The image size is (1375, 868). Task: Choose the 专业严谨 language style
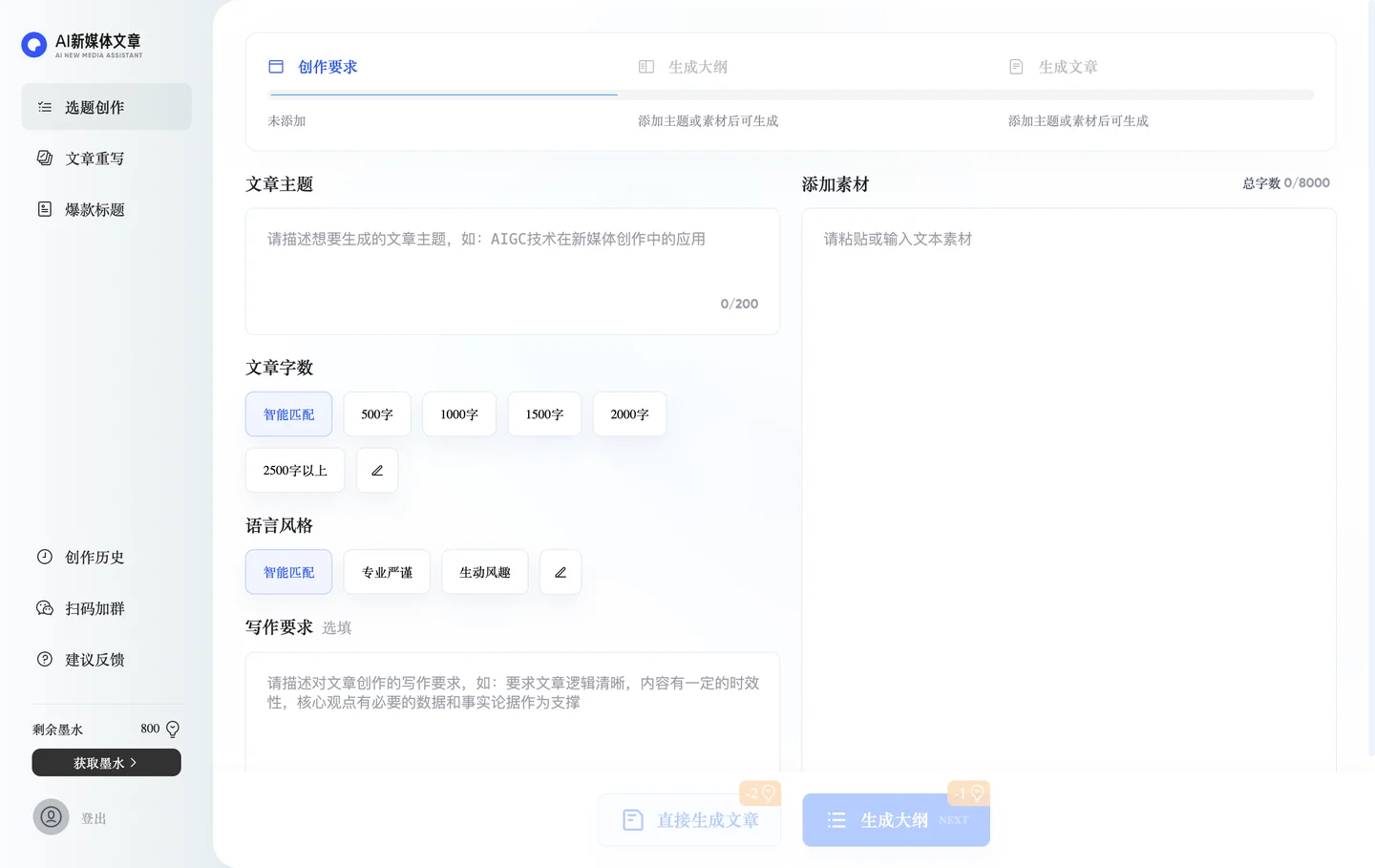[x=387, y=573]
